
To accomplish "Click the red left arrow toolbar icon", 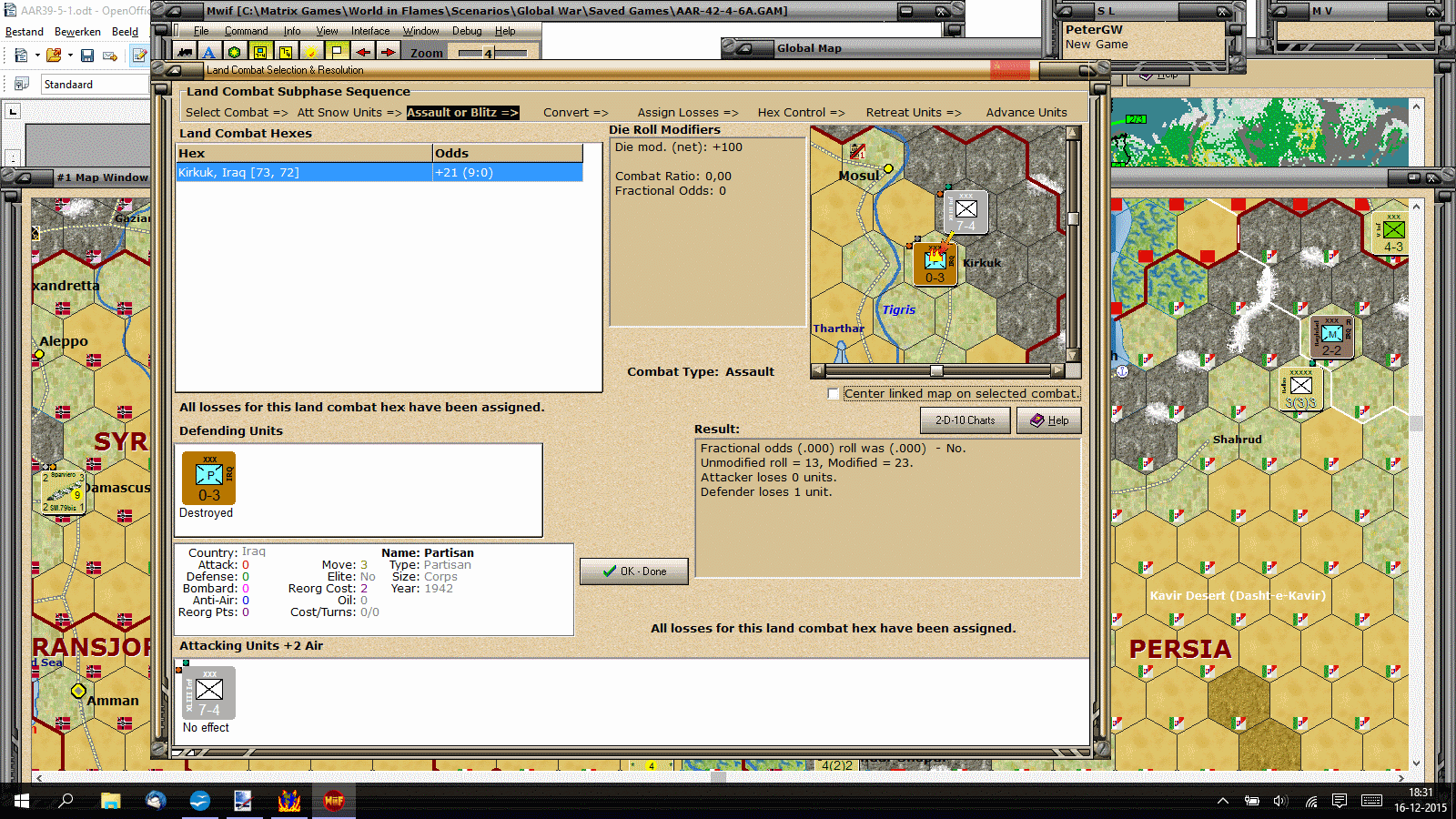I will pyautogui.click(x=362, y=53).
